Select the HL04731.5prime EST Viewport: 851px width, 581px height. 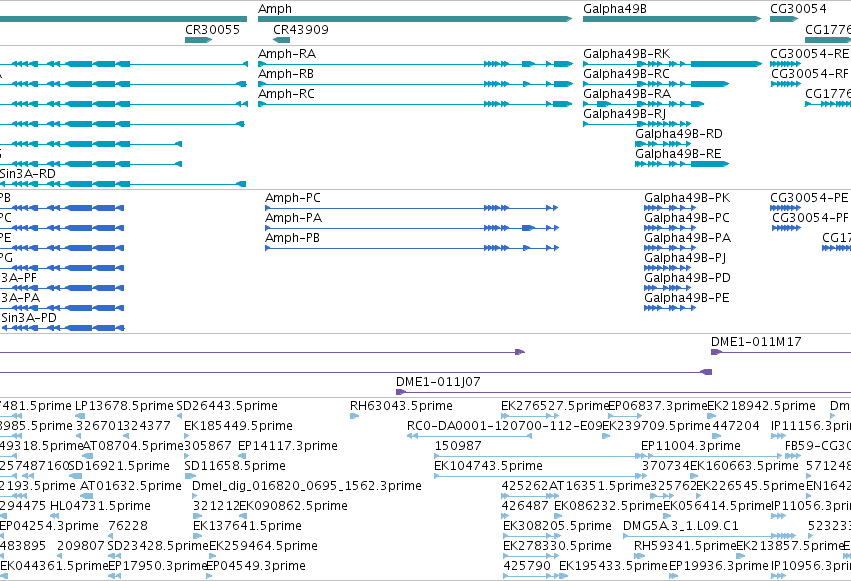pyautogui.click(x=54, y=516)
